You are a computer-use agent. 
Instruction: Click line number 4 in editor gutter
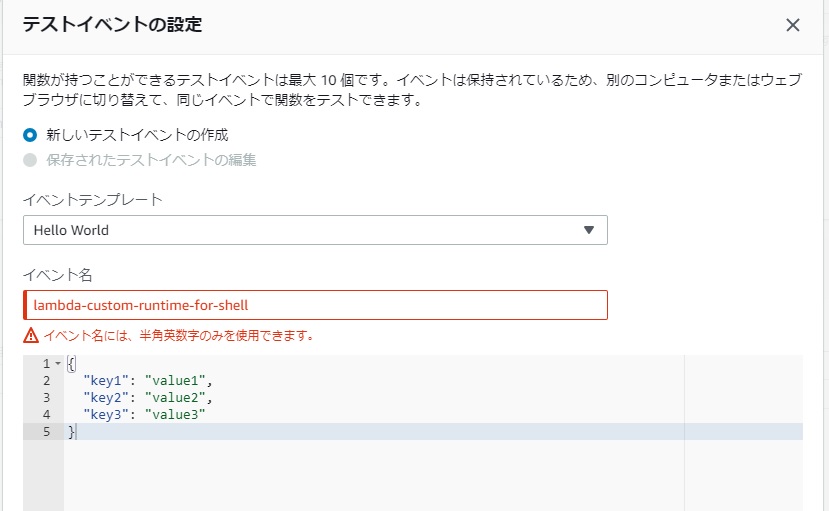(46, 414)
